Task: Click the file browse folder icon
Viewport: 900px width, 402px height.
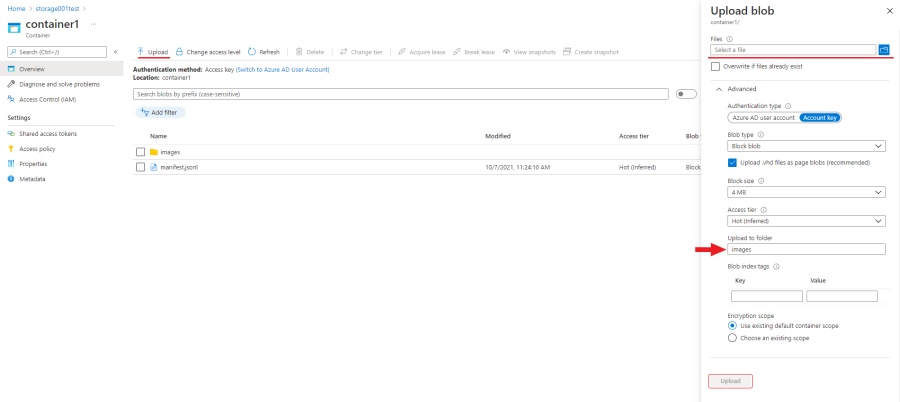Action: coord(883,49)
